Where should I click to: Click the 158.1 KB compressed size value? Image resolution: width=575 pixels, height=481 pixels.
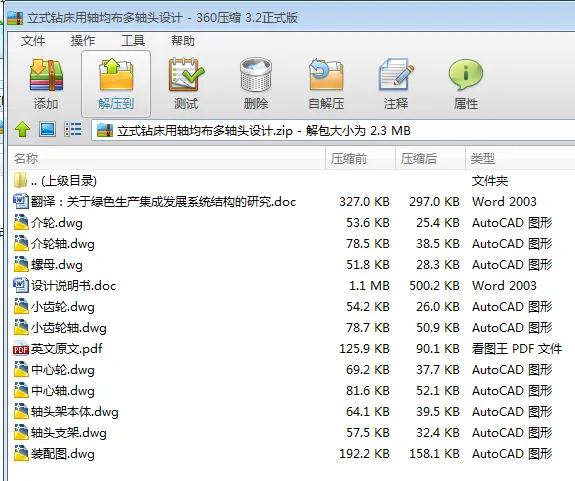(x=434, y=454)
